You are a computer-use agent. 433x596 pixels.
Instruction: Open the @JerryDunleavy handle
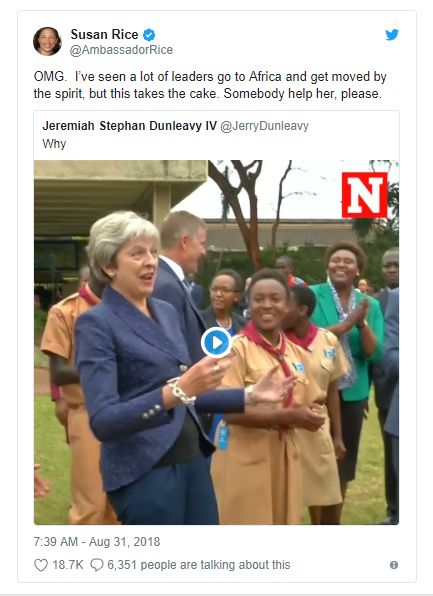(265, 126)
